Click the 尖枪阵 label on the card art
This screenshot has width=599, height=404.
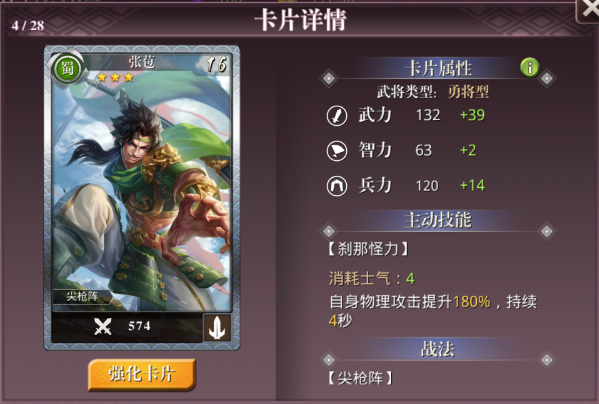[x=82, y=296]
